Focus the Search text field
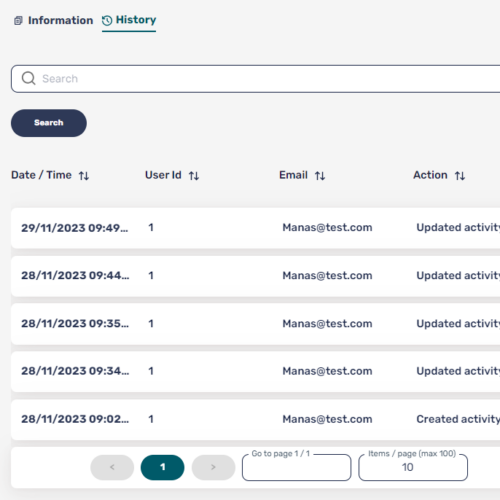The width and height of the screenshot is (500, 500). pos(256,79)
